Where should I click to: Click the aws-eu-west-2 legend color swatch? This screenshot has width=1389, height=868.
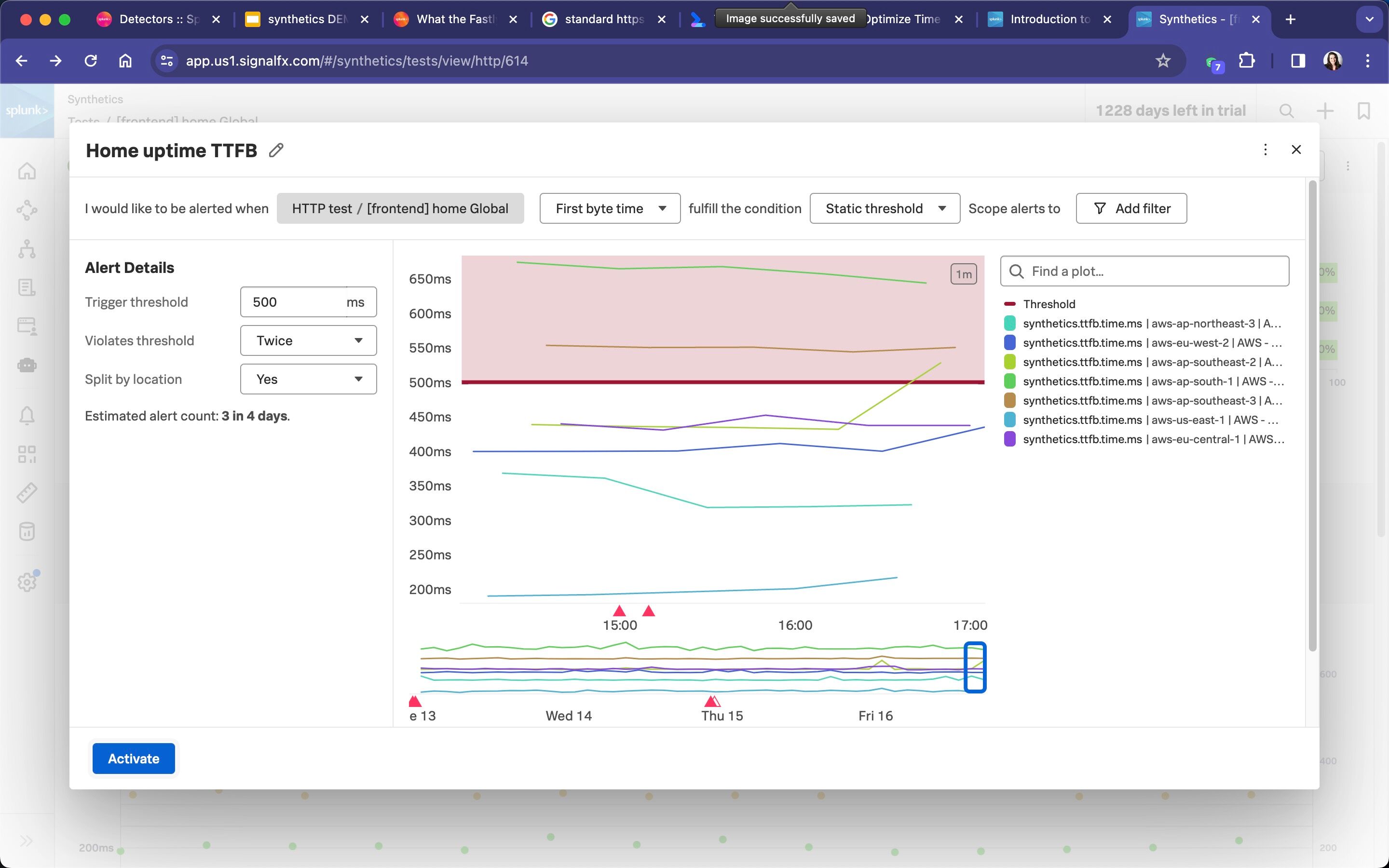1009,343
